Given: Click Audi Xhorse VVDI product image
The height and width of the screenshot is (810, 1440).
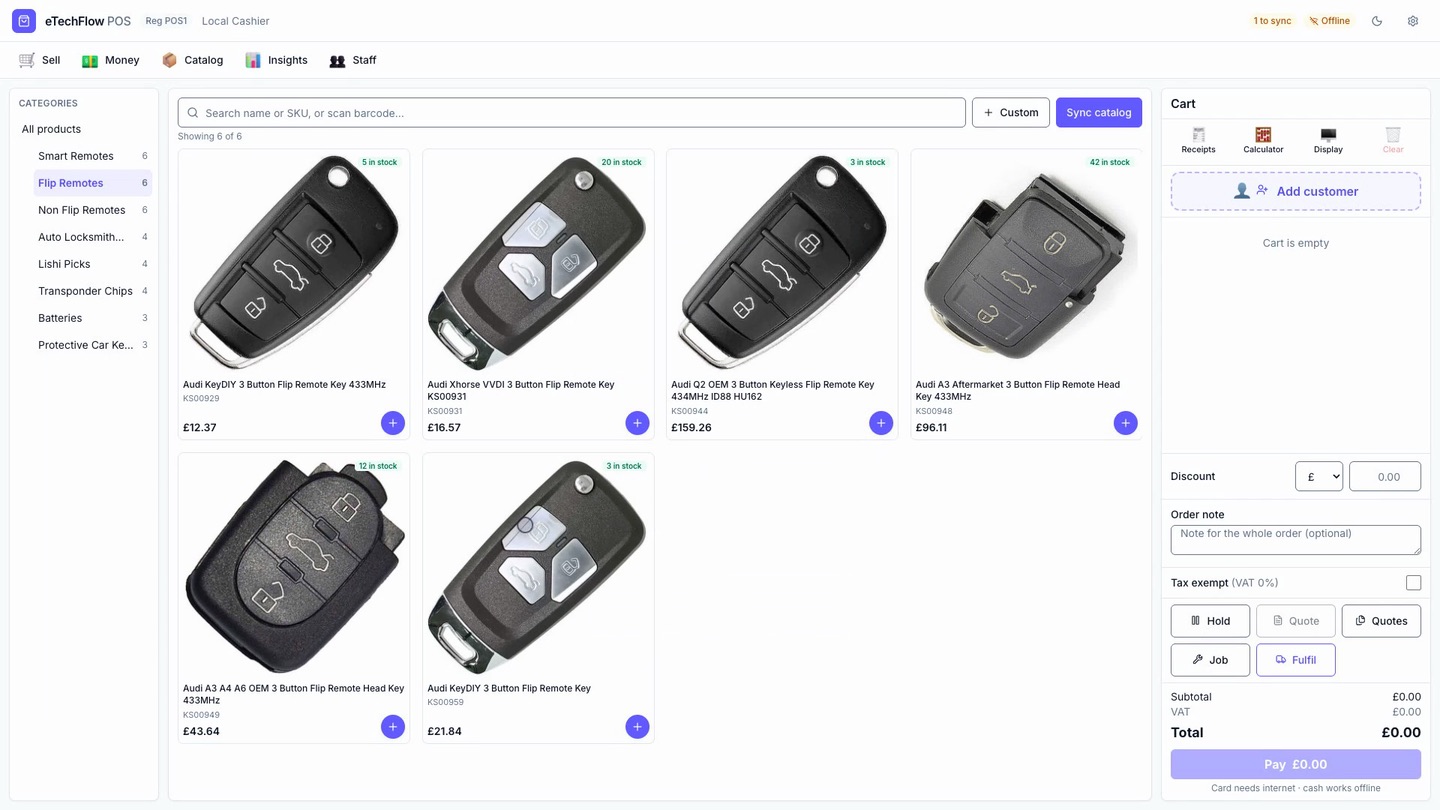Looking at the screenshot, I should tap(538, 263).
